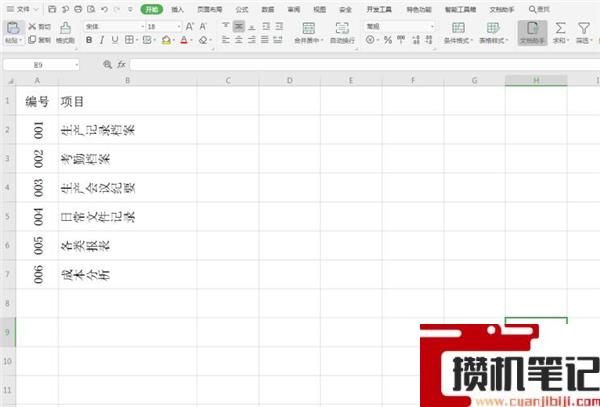600x407 pixels.
Task: Open the number format dropdown
Action: pos(432,26)
